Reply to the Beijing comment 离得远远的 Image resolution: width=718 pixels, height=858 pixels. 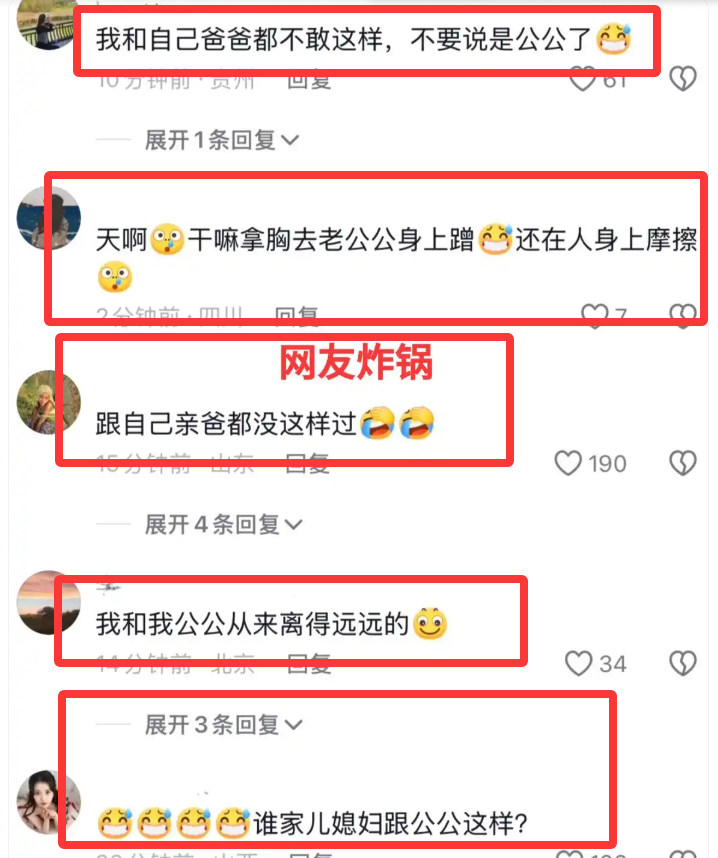[309, 664]
